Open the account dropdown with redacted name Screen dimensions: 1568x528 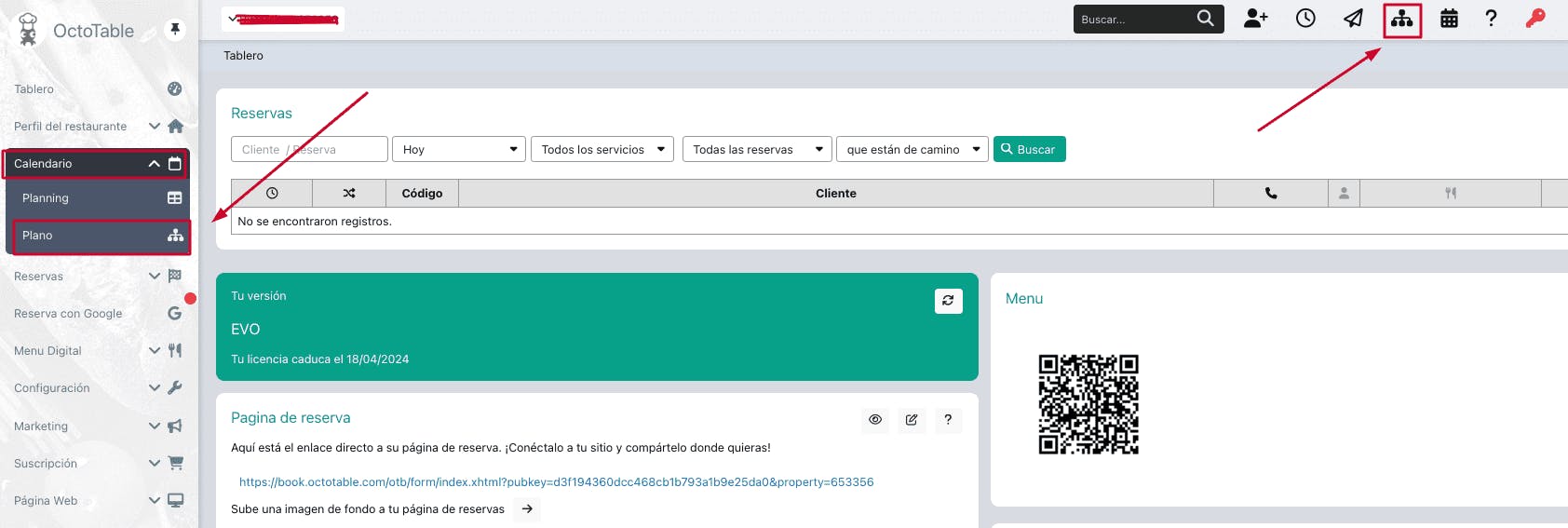point(283,19)
